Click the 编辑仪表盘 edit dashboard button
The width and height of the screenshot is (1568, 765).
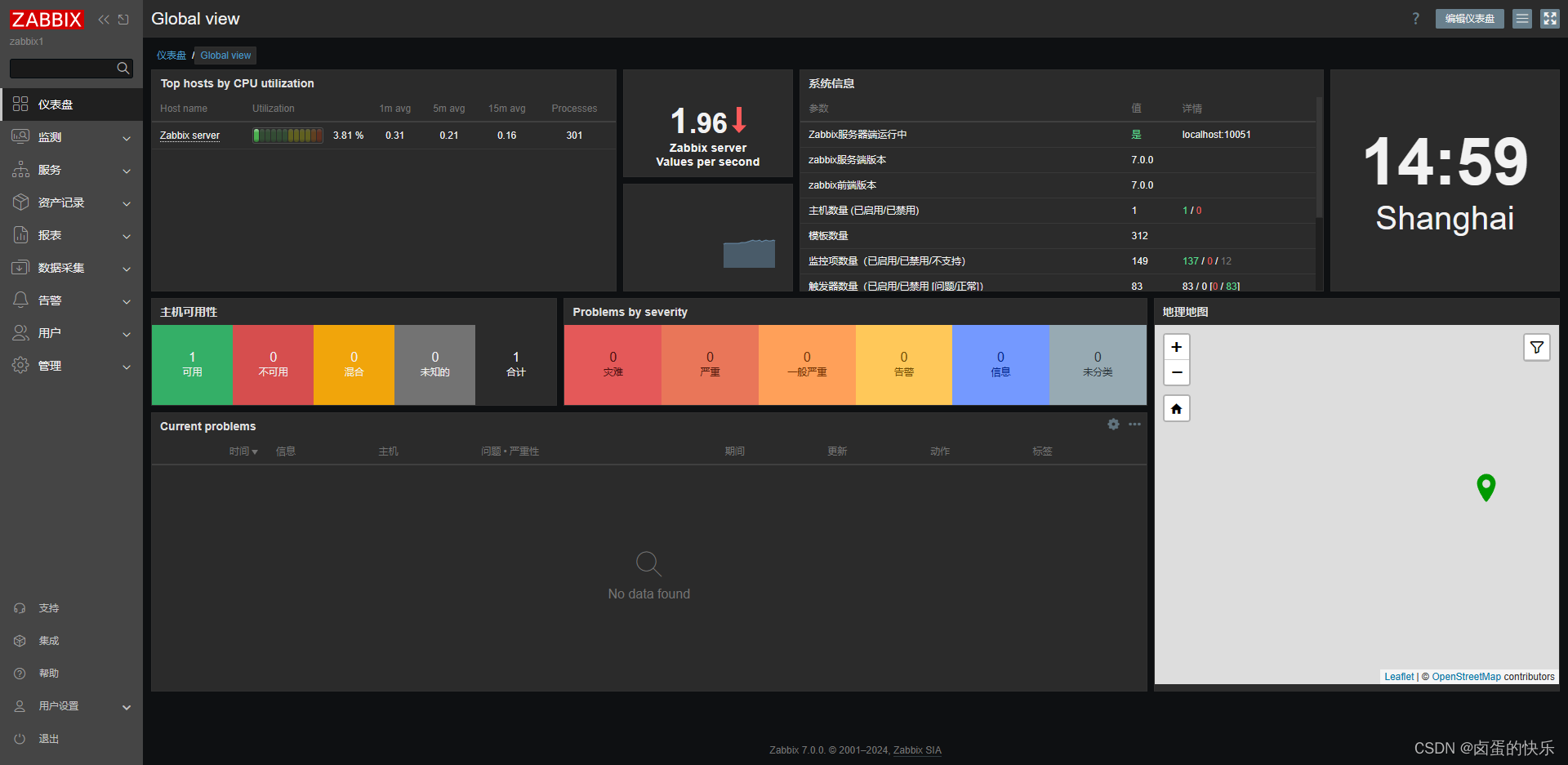pyautogui.click(x=1470, y=19)
